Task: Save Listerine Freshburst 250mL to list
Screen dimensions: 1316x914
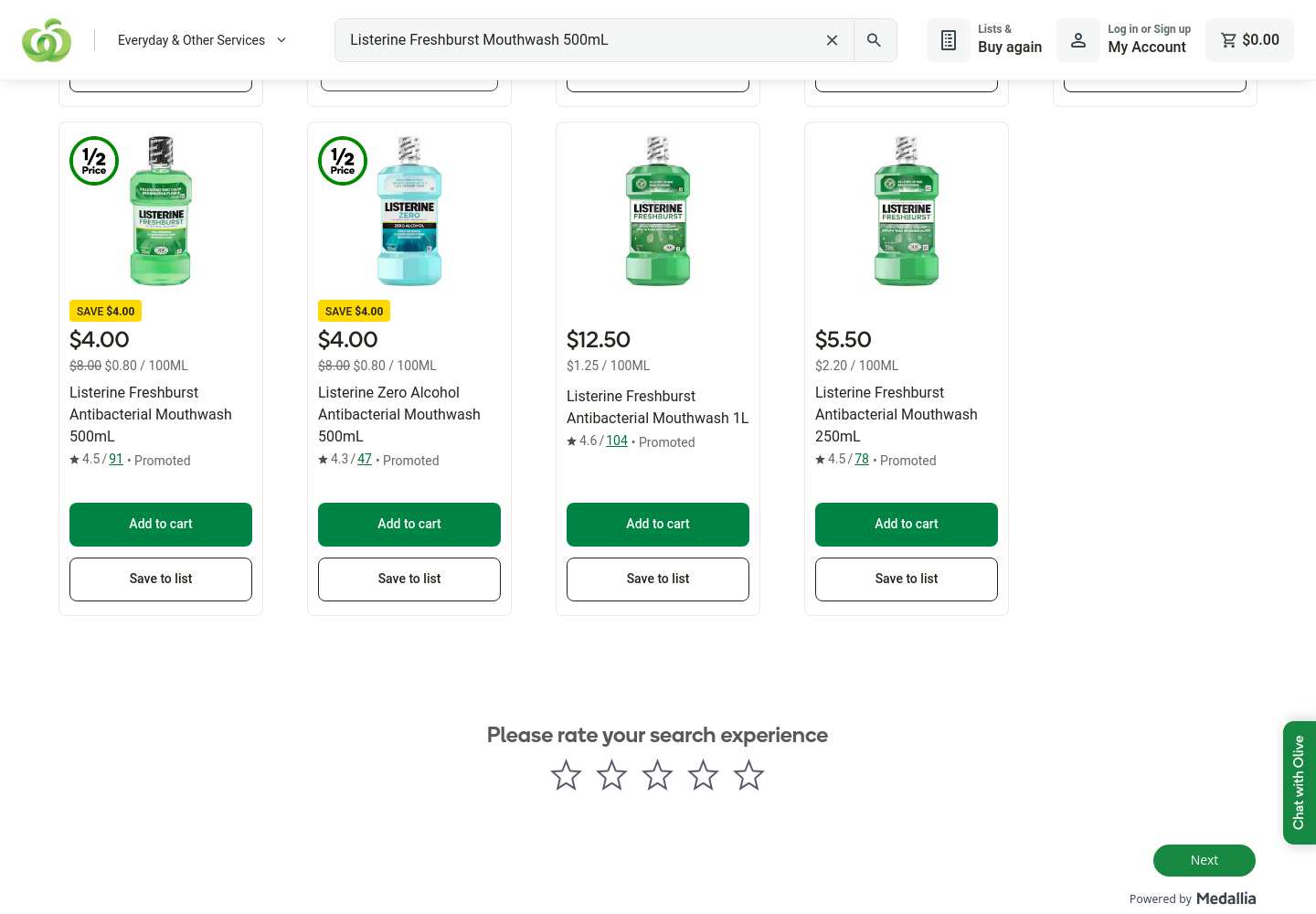Action: point(907,579)
